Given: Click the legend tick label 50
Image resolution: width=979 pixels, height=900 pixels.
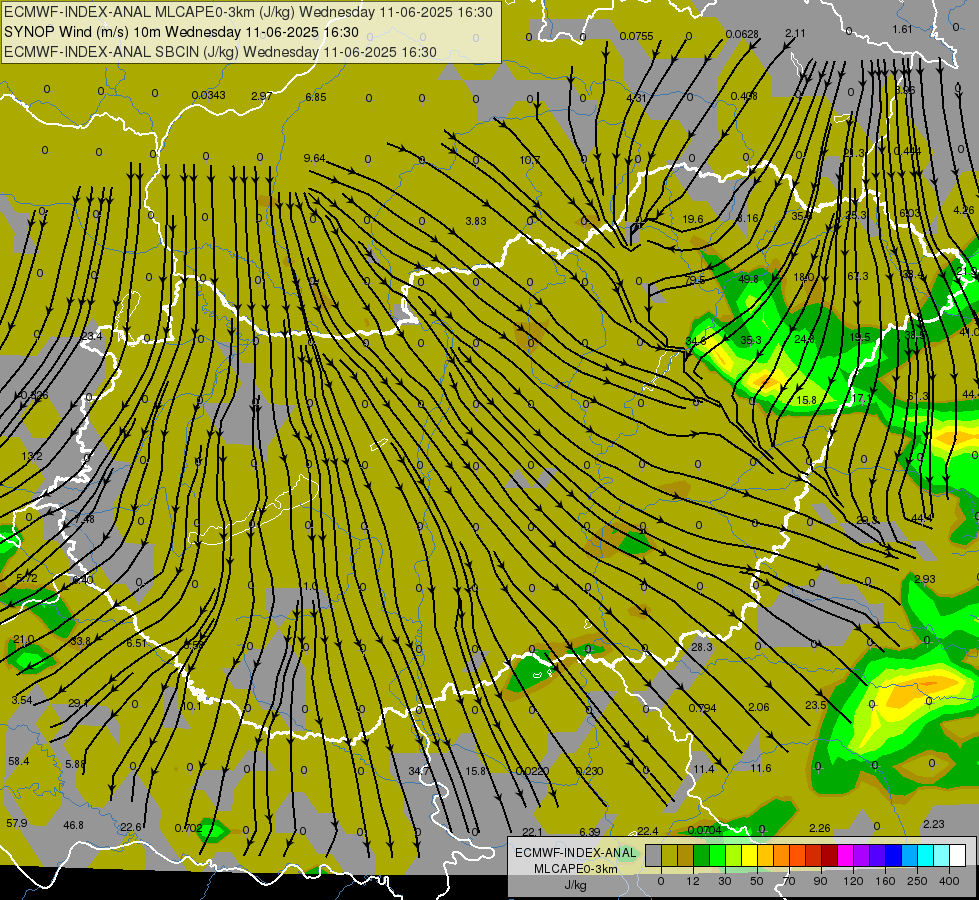Looking at the screenshot, I should pos(757,881).
